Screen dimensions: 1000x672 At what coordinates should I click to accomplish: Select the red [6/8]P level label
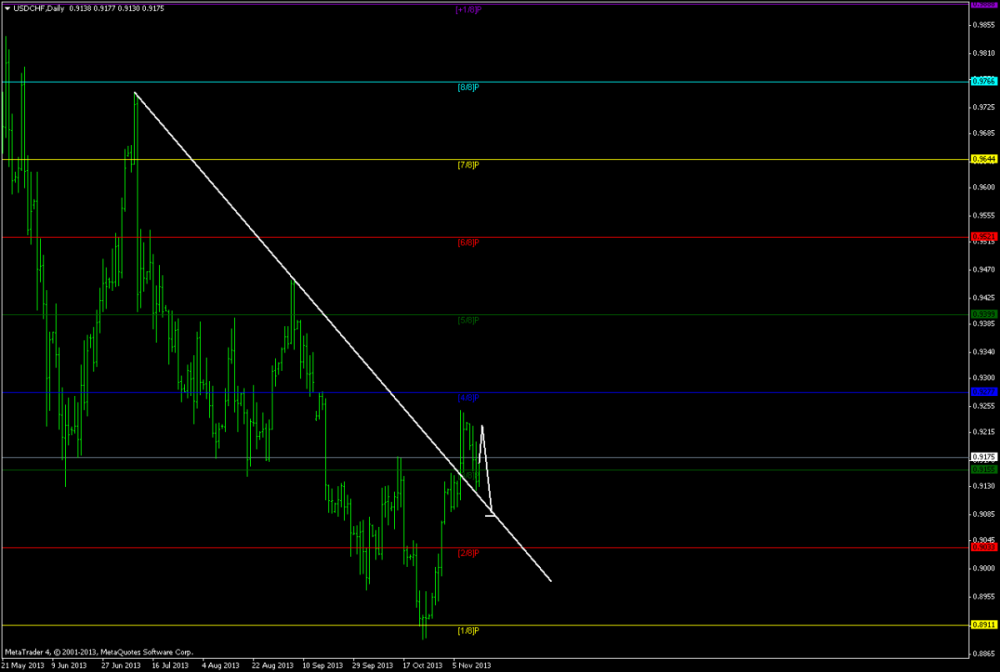click(469, 243)
